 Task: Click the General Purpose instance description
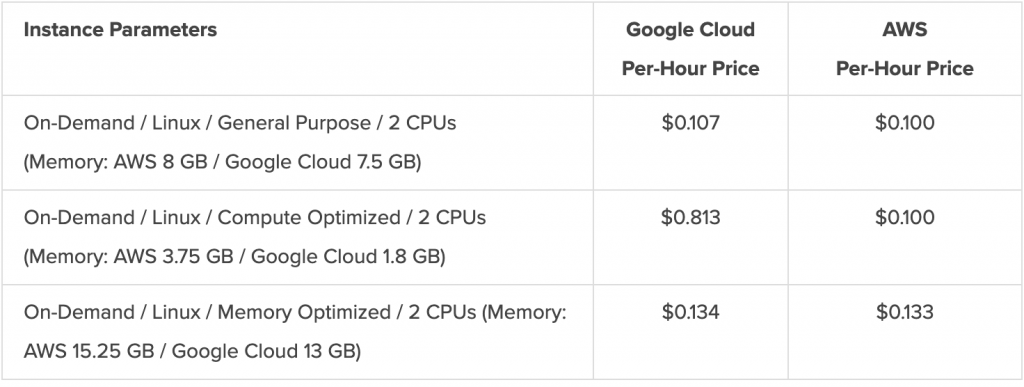[x=240, y=142]
